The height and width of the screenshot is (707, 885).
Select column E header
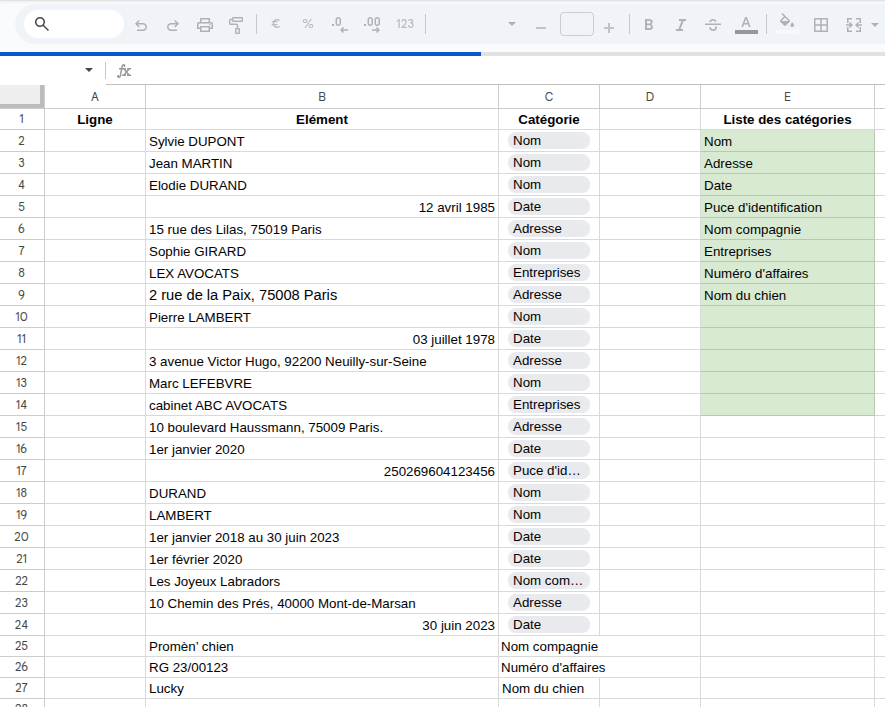click(x=787, y=97)
